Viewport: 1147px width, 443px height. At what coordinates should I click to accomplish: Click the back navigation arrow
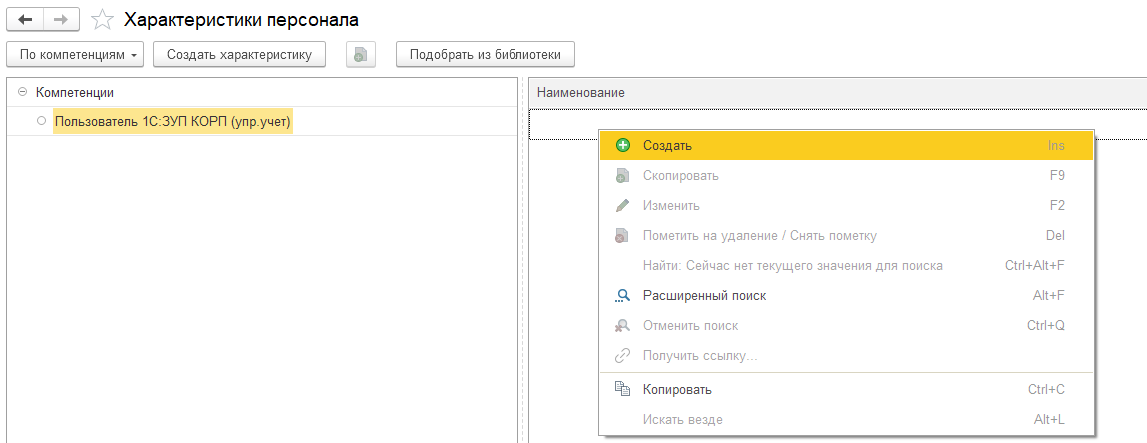tap(24, 20)
